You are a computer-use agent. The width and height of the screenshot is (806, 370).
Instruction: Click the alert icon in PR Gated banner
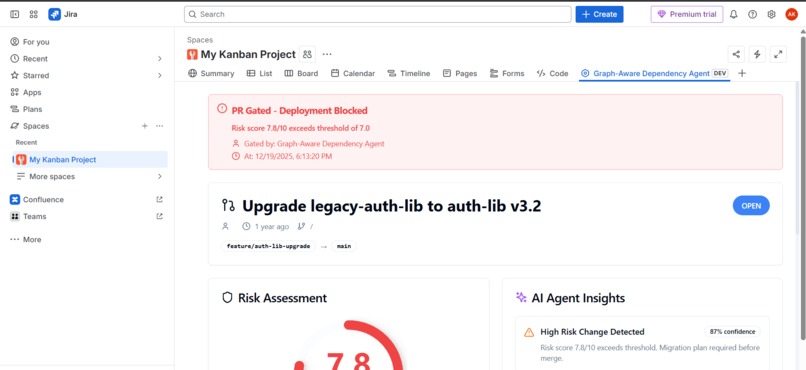point(222,108)
